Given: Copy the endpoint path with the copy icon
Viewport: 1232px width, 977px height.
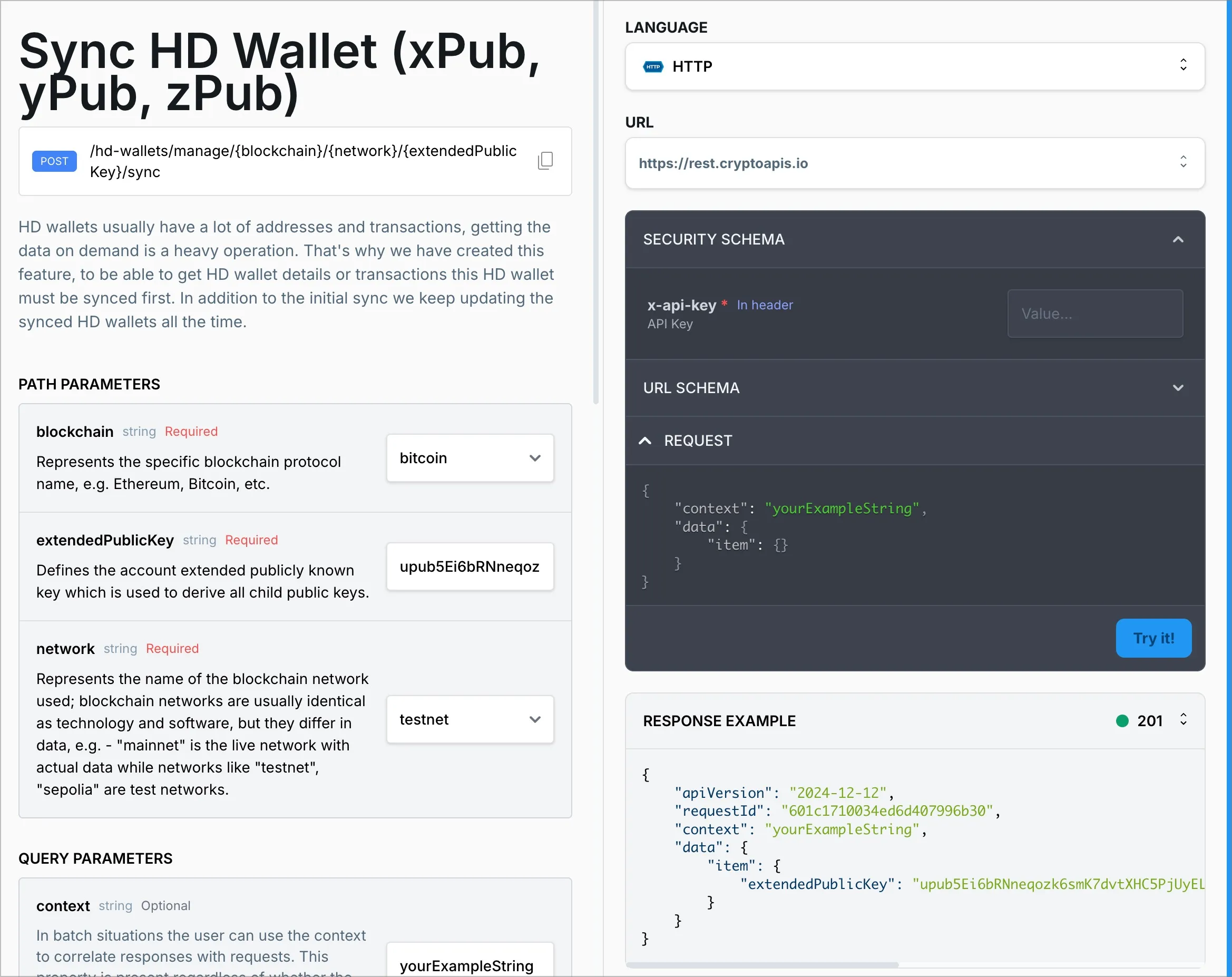Looking at the screenshot, I should (x=545, y=161).
